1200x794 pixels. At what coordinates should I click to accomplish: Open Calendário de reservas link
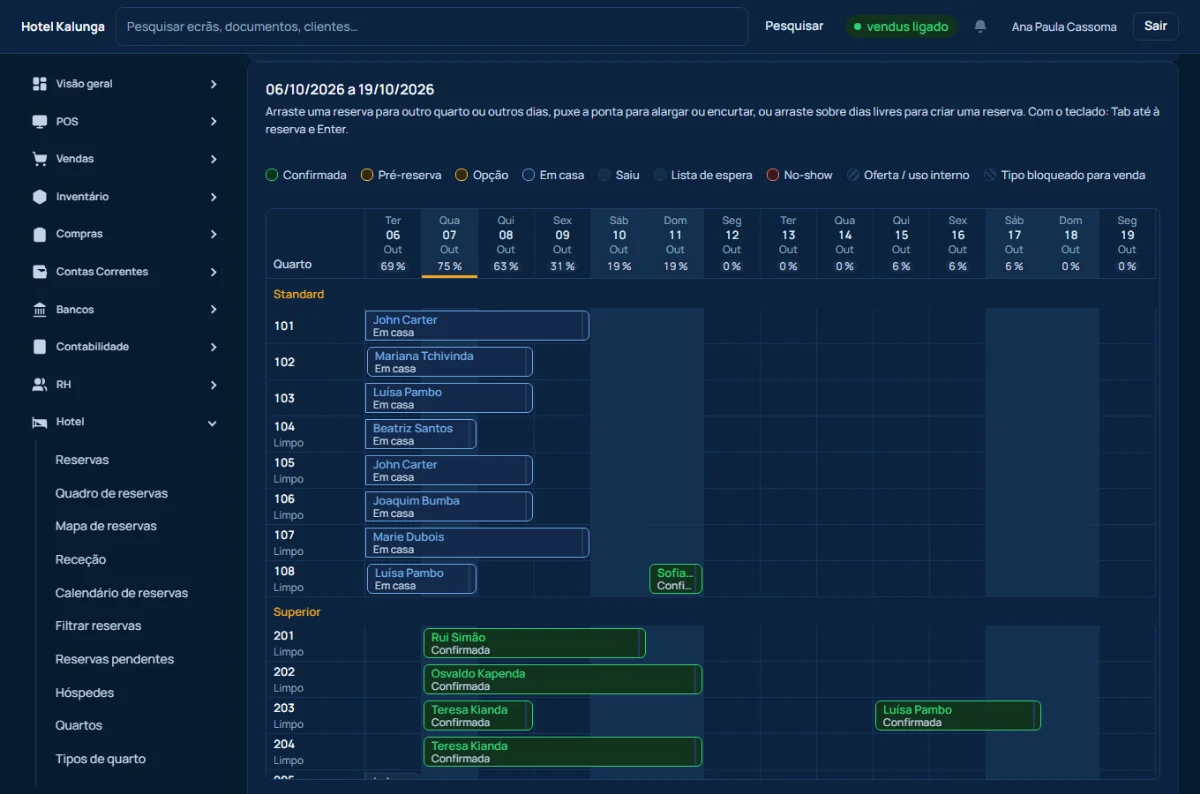tap(121, 593)
